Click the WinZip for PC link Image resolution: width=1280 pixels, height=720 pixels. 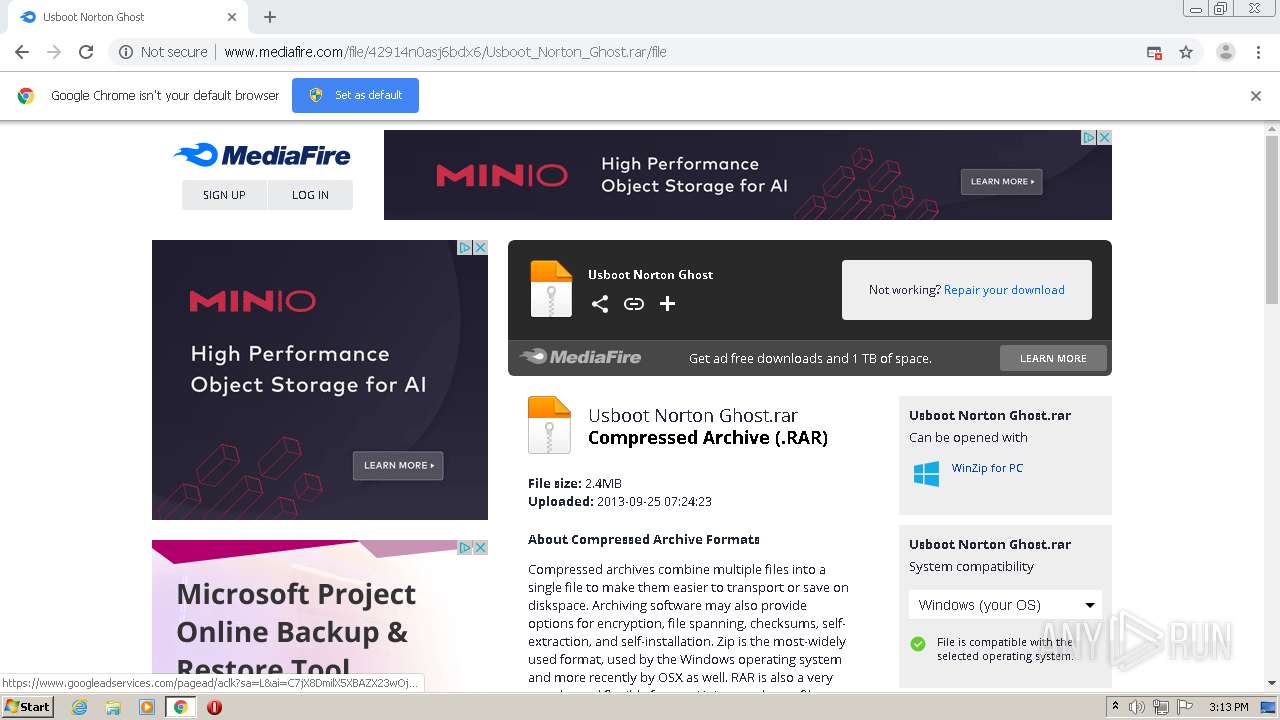coord(987,468)
